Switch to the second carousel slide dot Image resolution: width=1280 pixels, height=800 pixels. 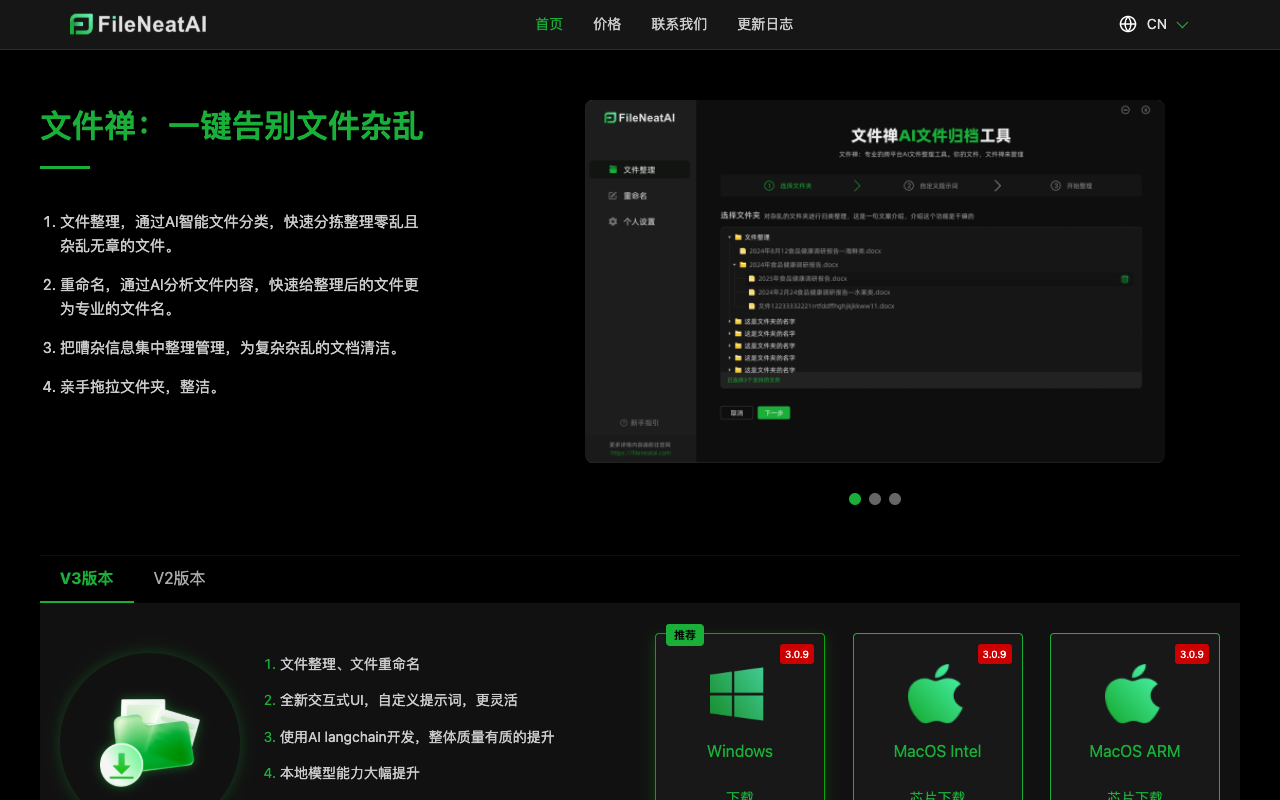(875, 499)
